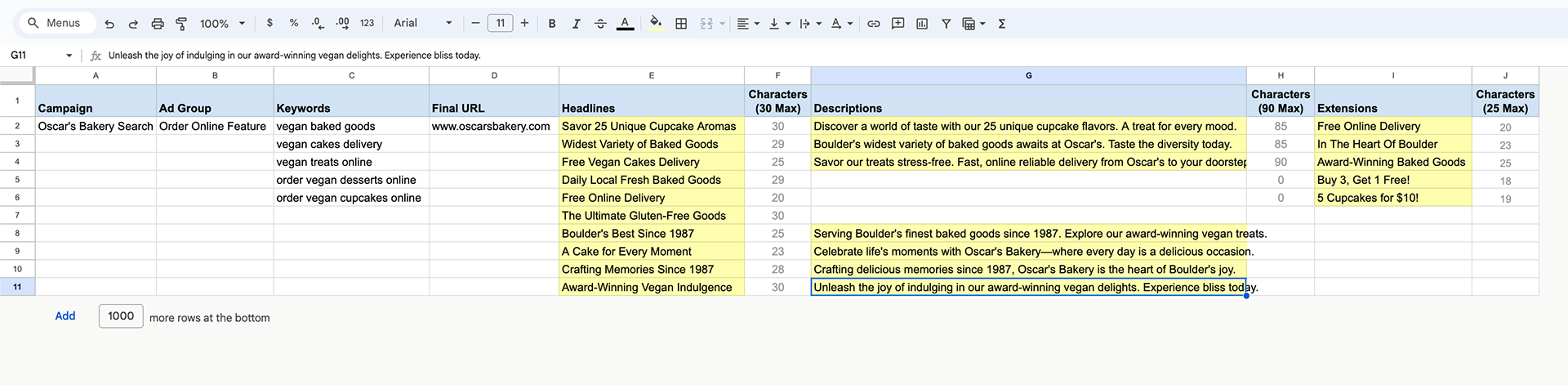Select headline Free Vegan Cakes Delivery

pos(652,162)
